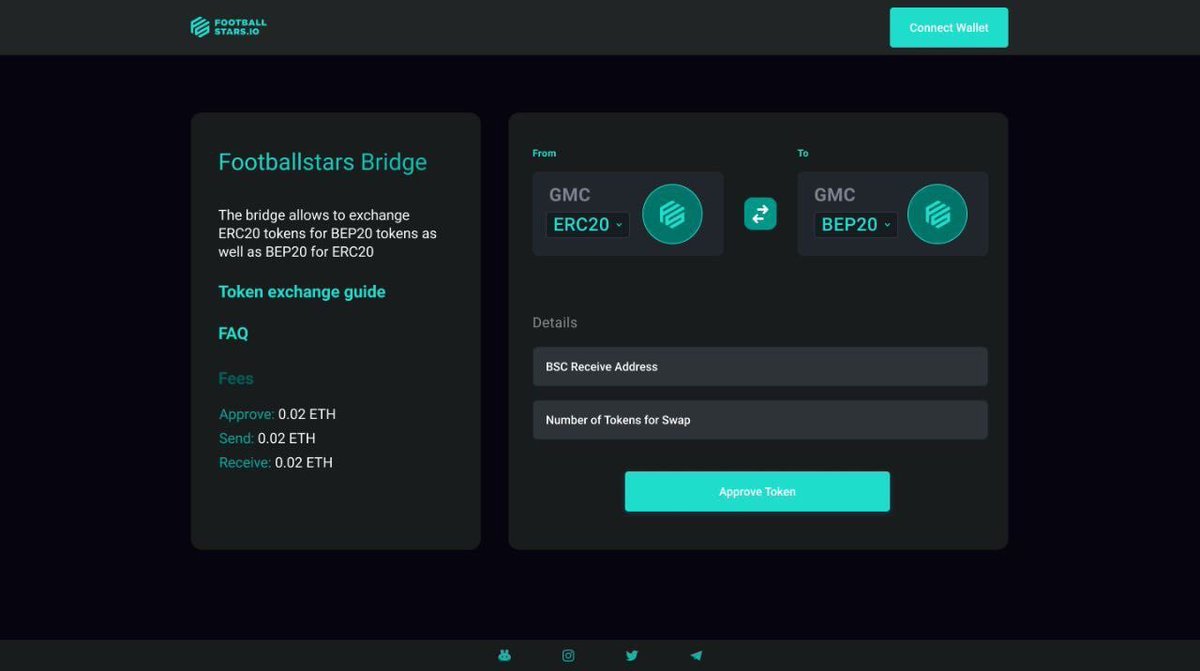
Task: Expand the ERC20 network dropdown under From
Action: (x=587, y=224)
